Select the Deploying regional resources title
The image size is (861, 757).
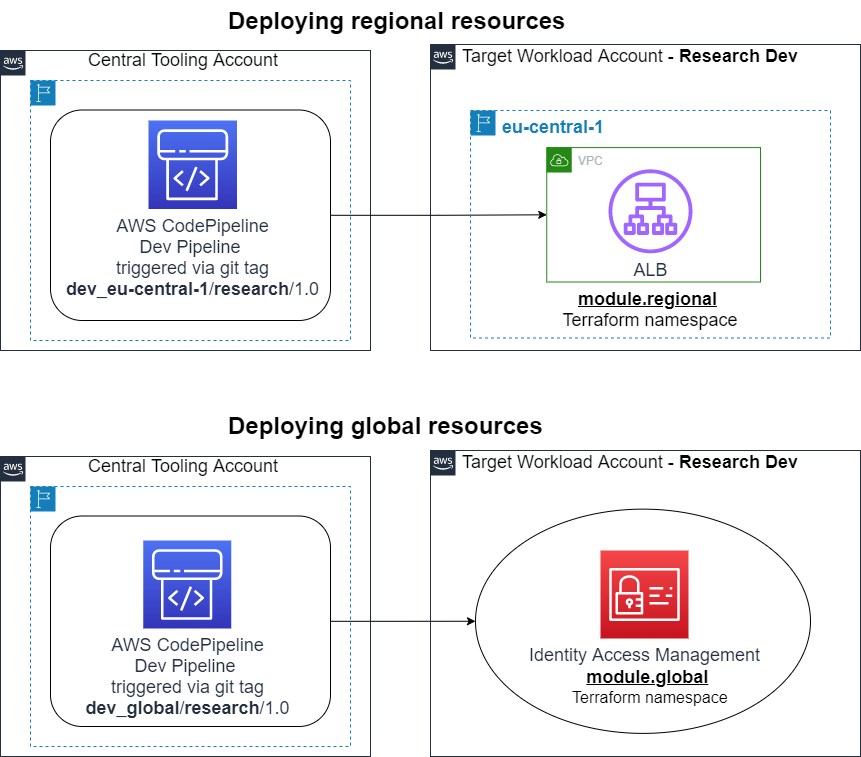(396, 20)
